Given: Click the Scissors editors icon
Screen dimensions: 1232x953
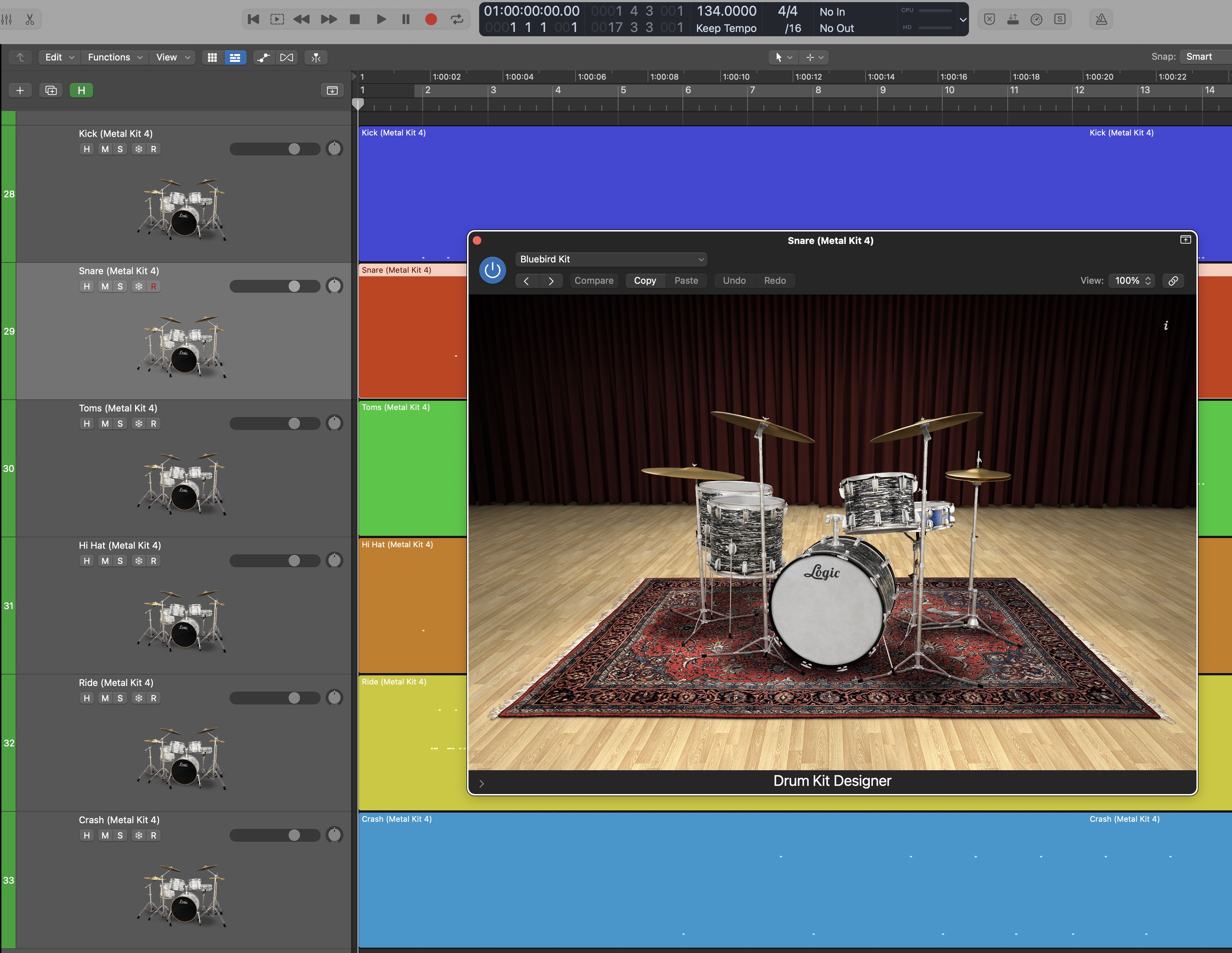Looking at the screenshot, I should (30, 19).
